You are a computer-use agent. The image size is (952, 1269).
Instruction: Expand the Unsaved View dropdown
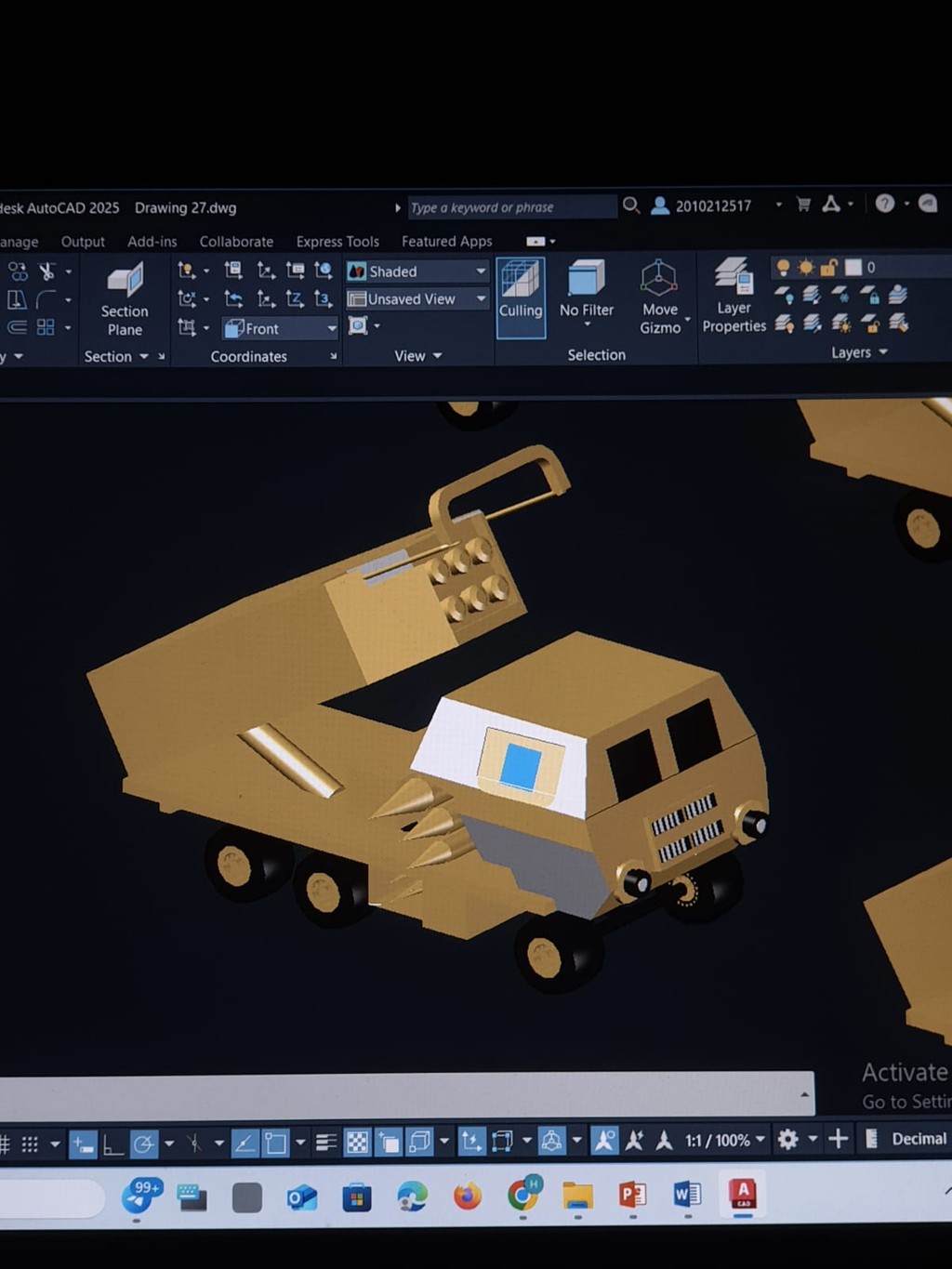tap(480, 299)
